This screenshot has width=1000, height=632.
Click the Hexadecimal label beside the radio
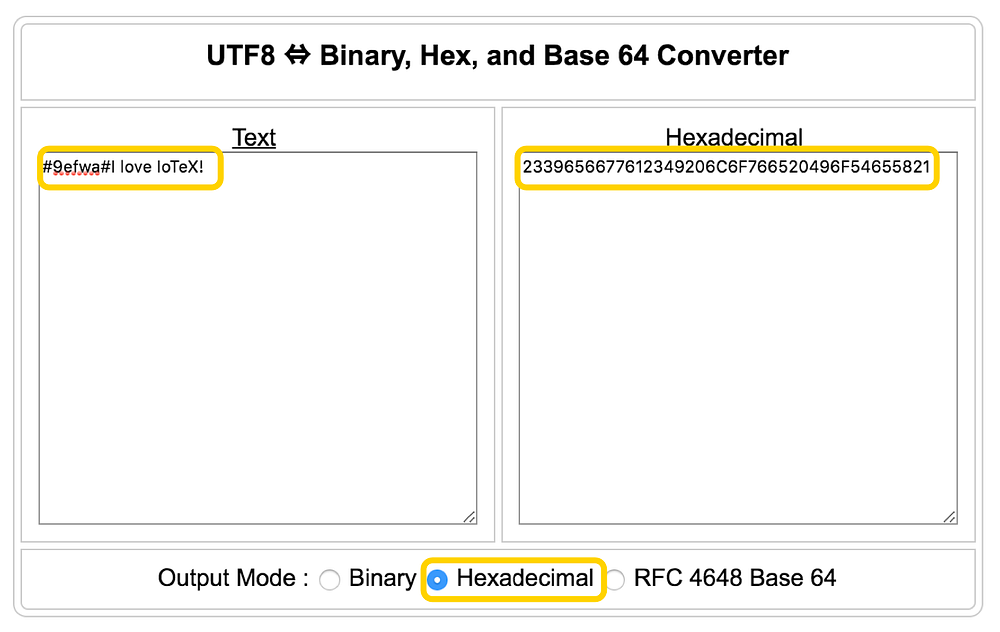tap(525, 578)
